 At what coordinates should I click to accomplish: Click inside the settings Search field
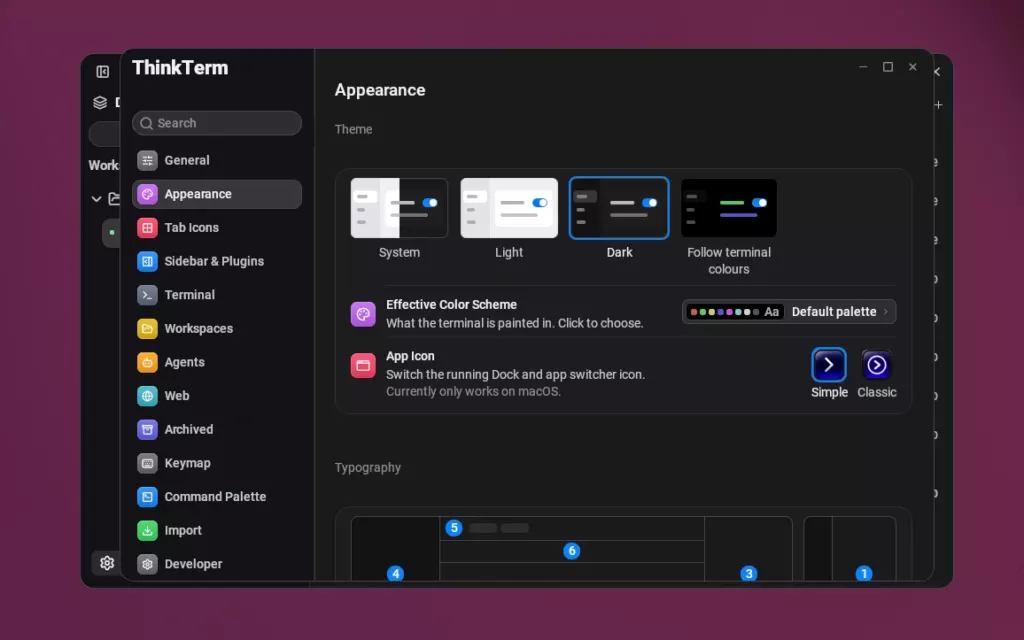pyautogui.click(x=217, y=123)
